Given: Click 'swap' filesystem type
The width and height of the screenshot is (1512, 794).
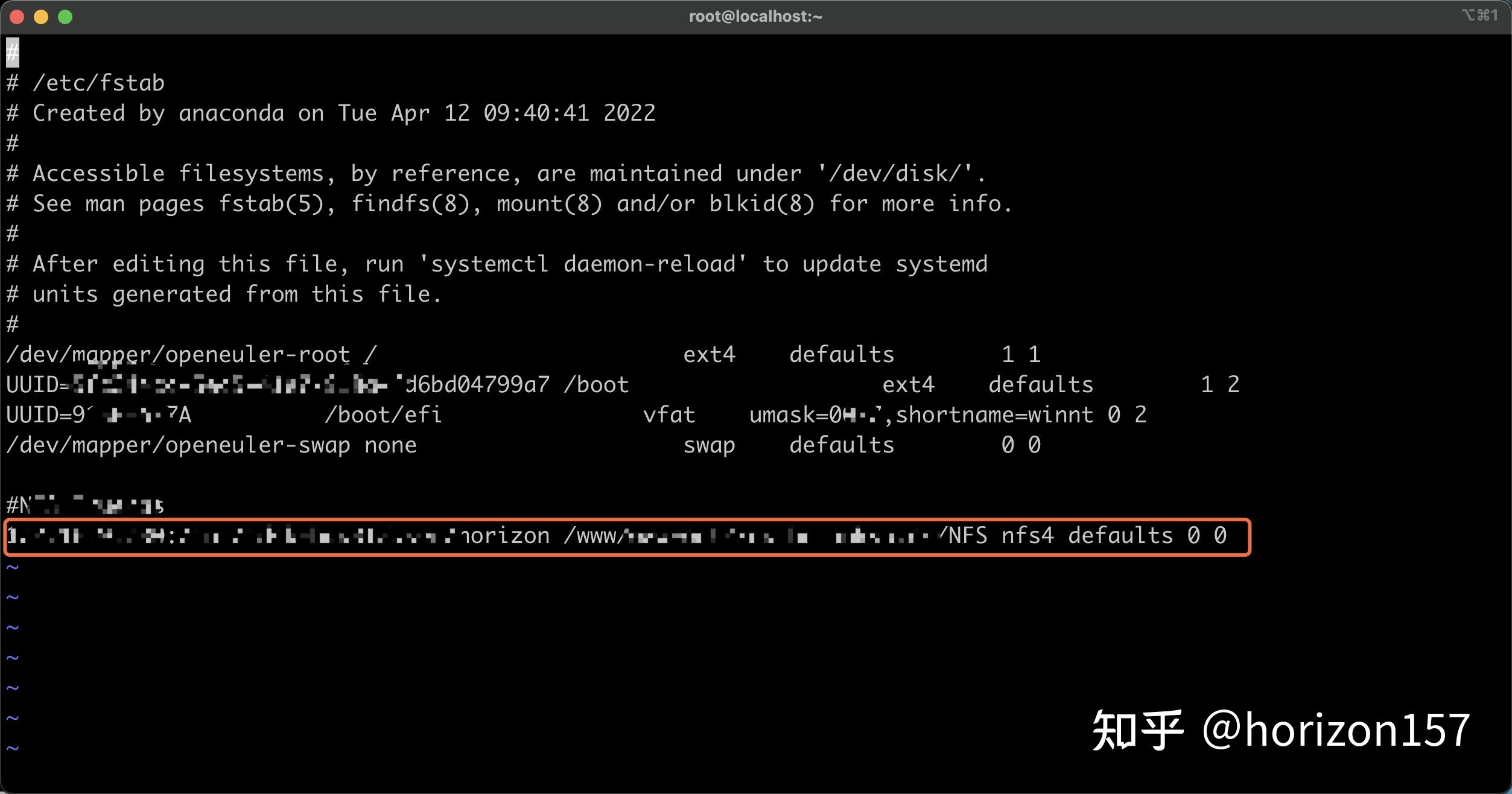Looking at the screenshot, I should [x=709, y=445].
